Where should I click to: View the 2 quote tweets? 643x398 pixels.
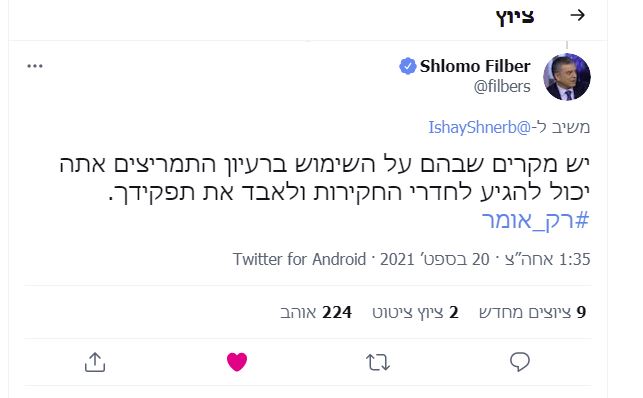(415, 312)
